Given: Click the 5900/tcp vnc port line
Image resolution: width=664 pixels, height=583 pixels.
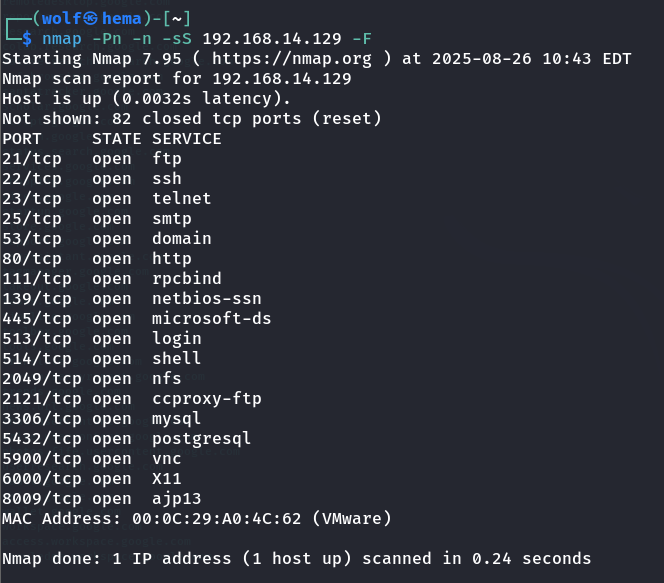Looking at the screenshot, I should click(92, 459).
